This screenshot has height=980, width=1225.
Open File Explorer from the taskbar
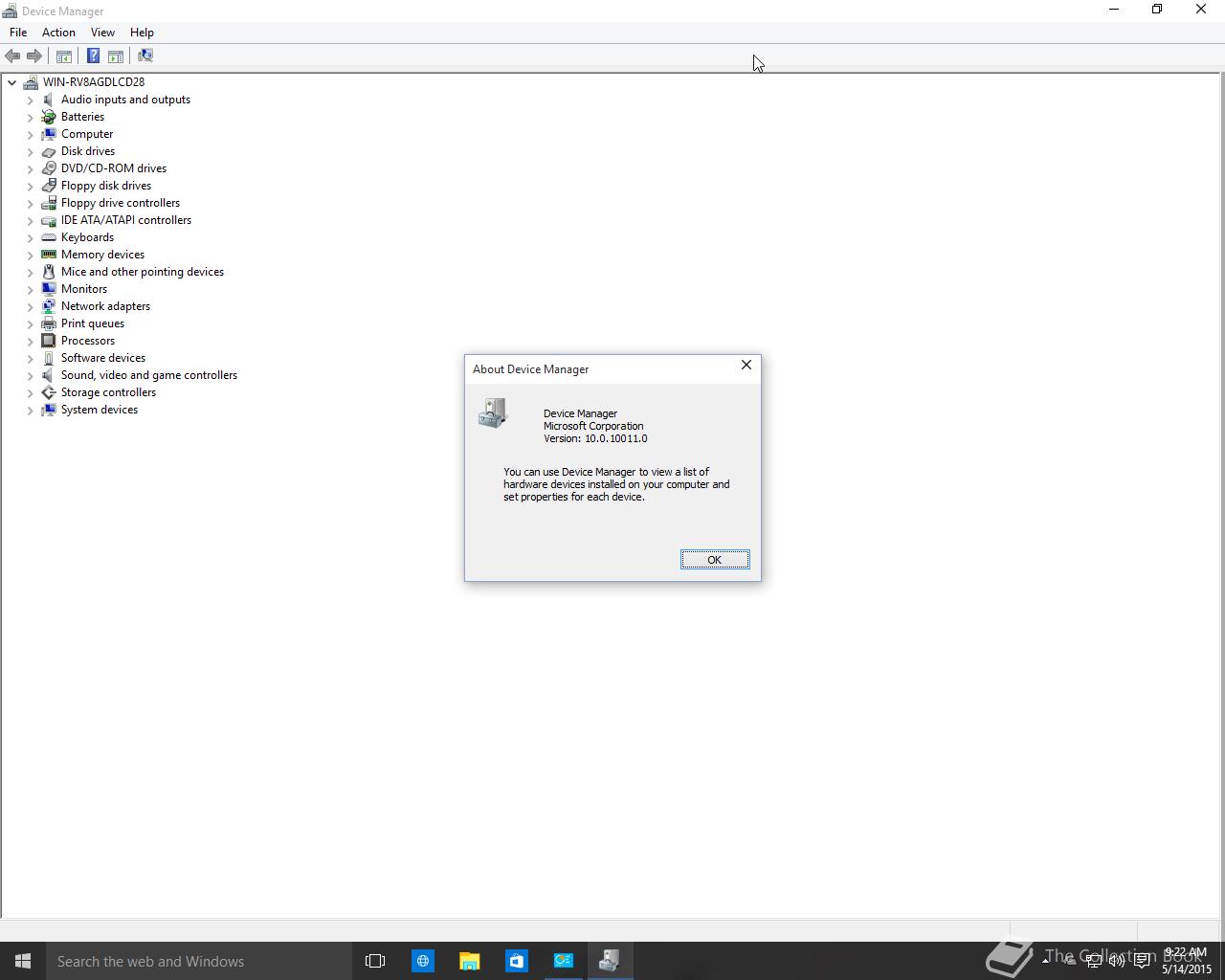coord(469,961)
